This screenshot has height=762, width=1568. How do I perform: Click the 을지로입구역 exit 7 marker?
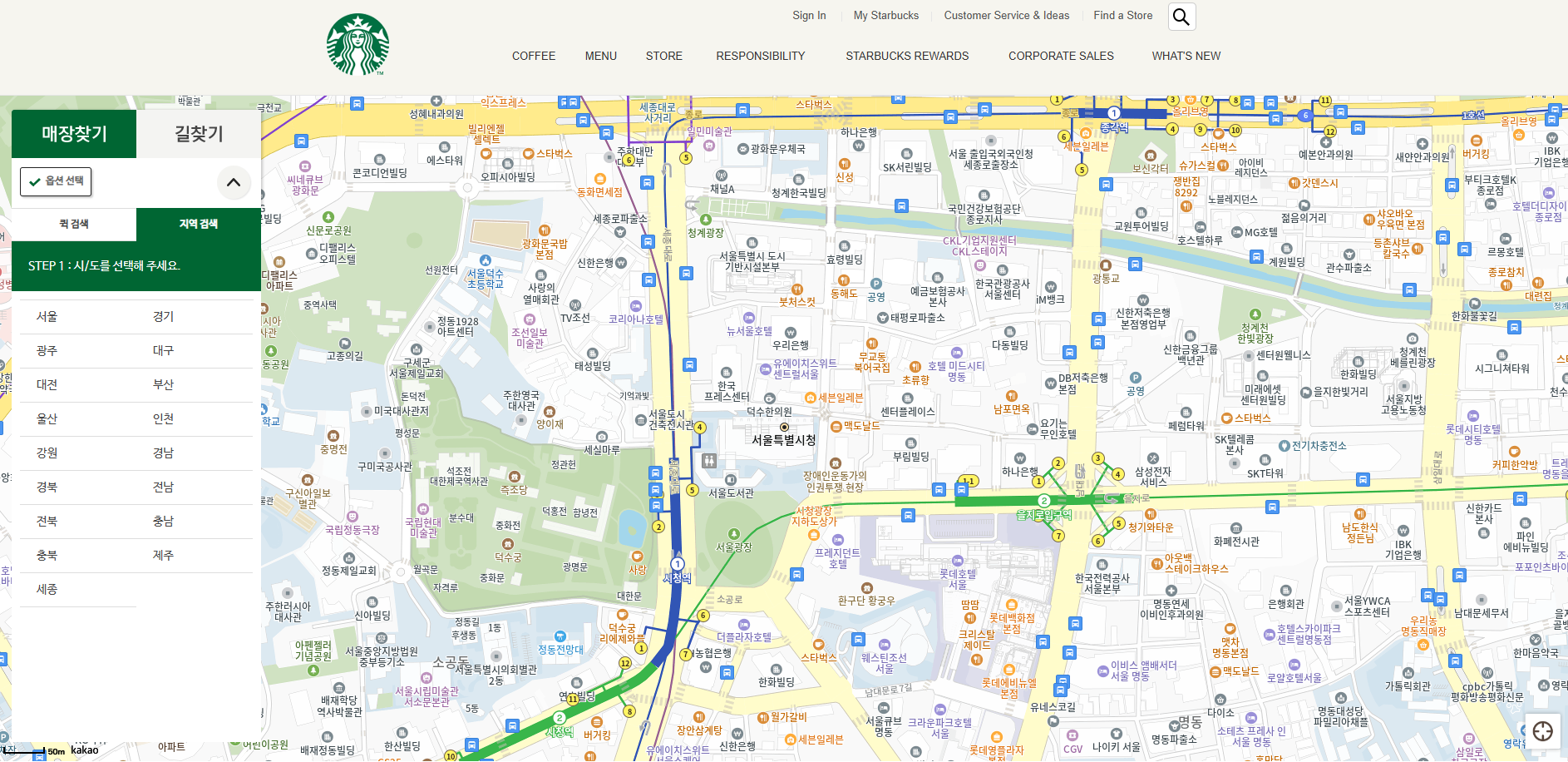1058,536
